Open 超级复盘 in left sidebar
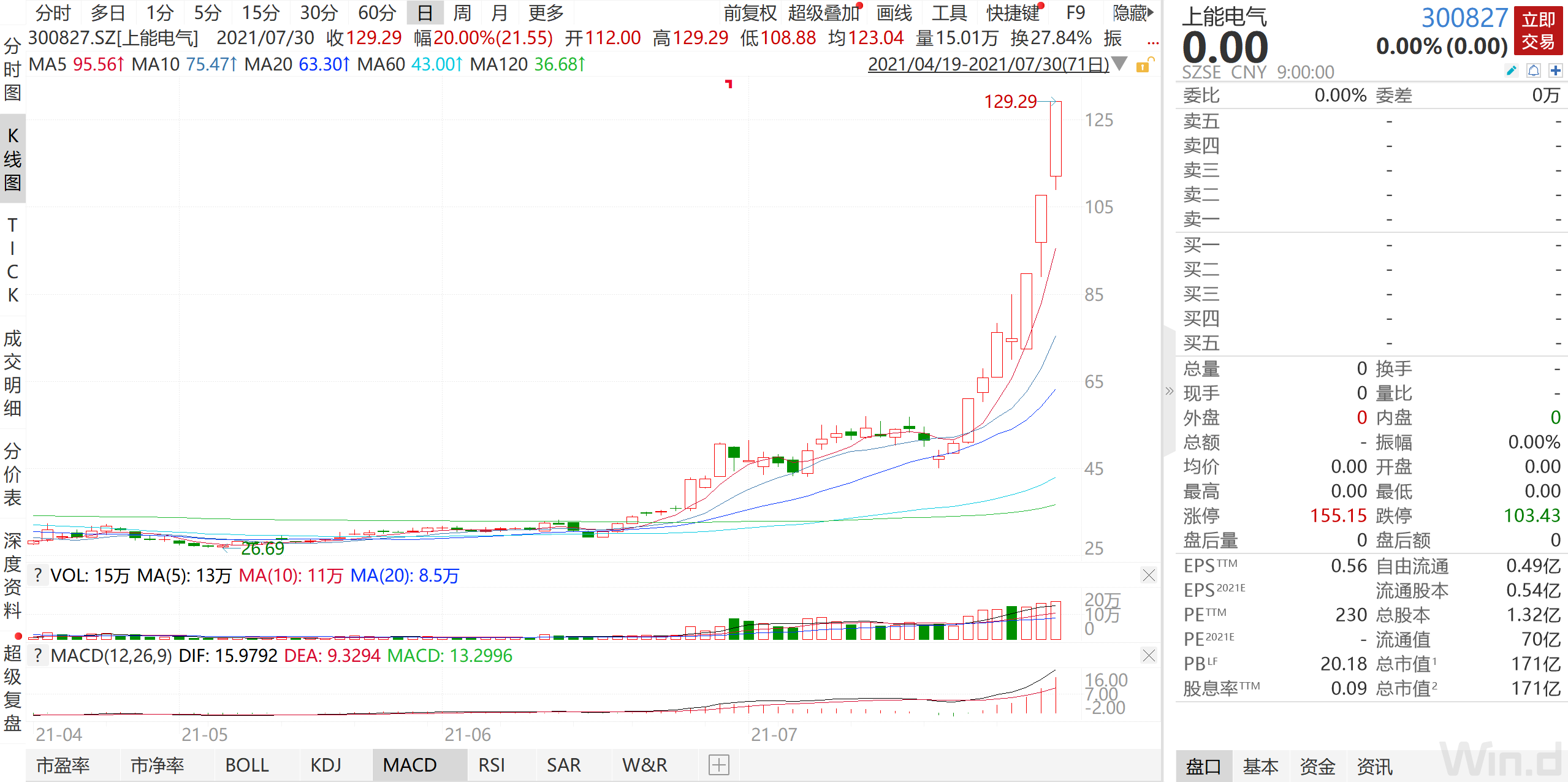The image size is (1568, 782). click(x=12, y=688)
